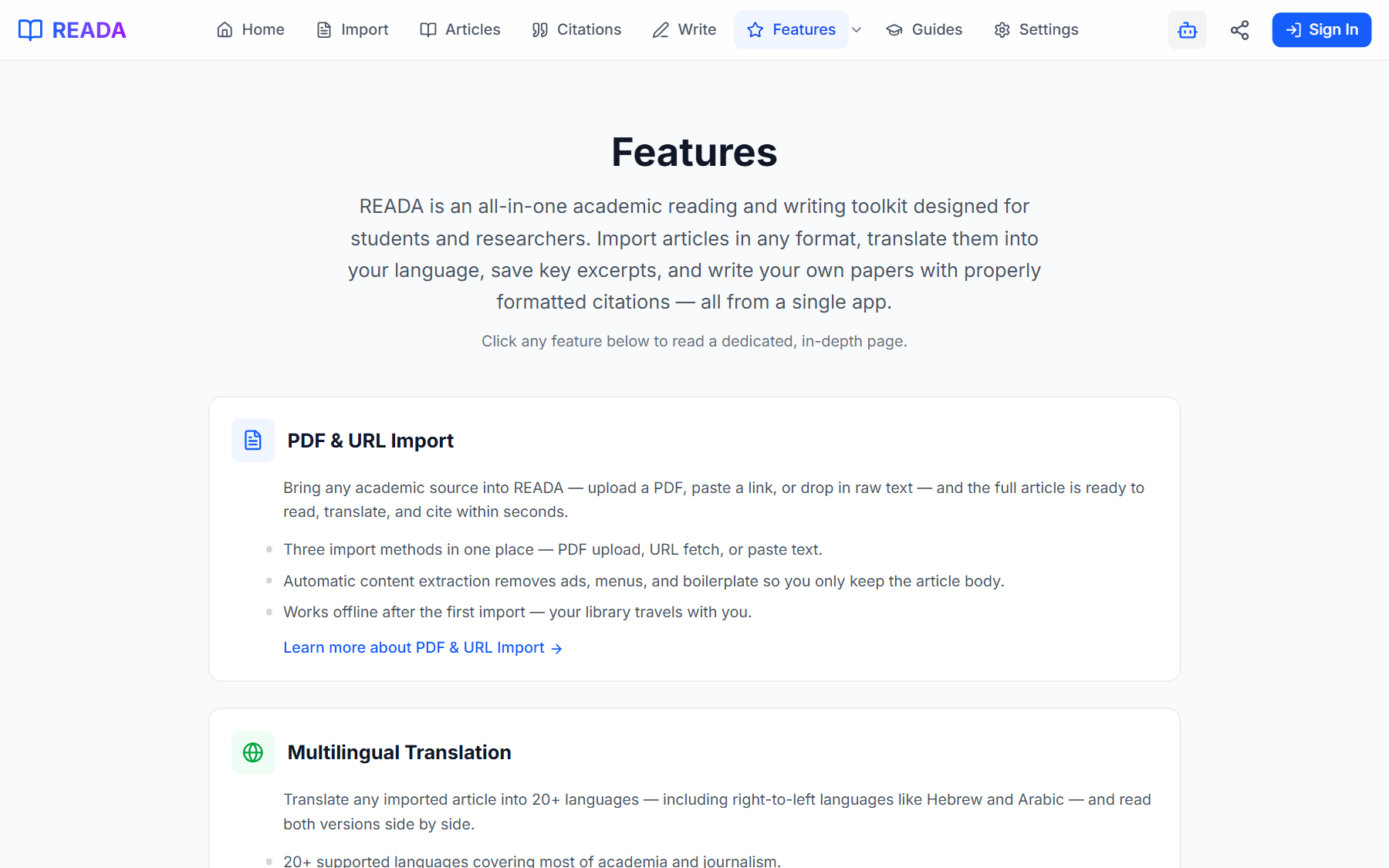1389x868 pixels.
Task: Click the Import file icon
Action: pos(324,29)
